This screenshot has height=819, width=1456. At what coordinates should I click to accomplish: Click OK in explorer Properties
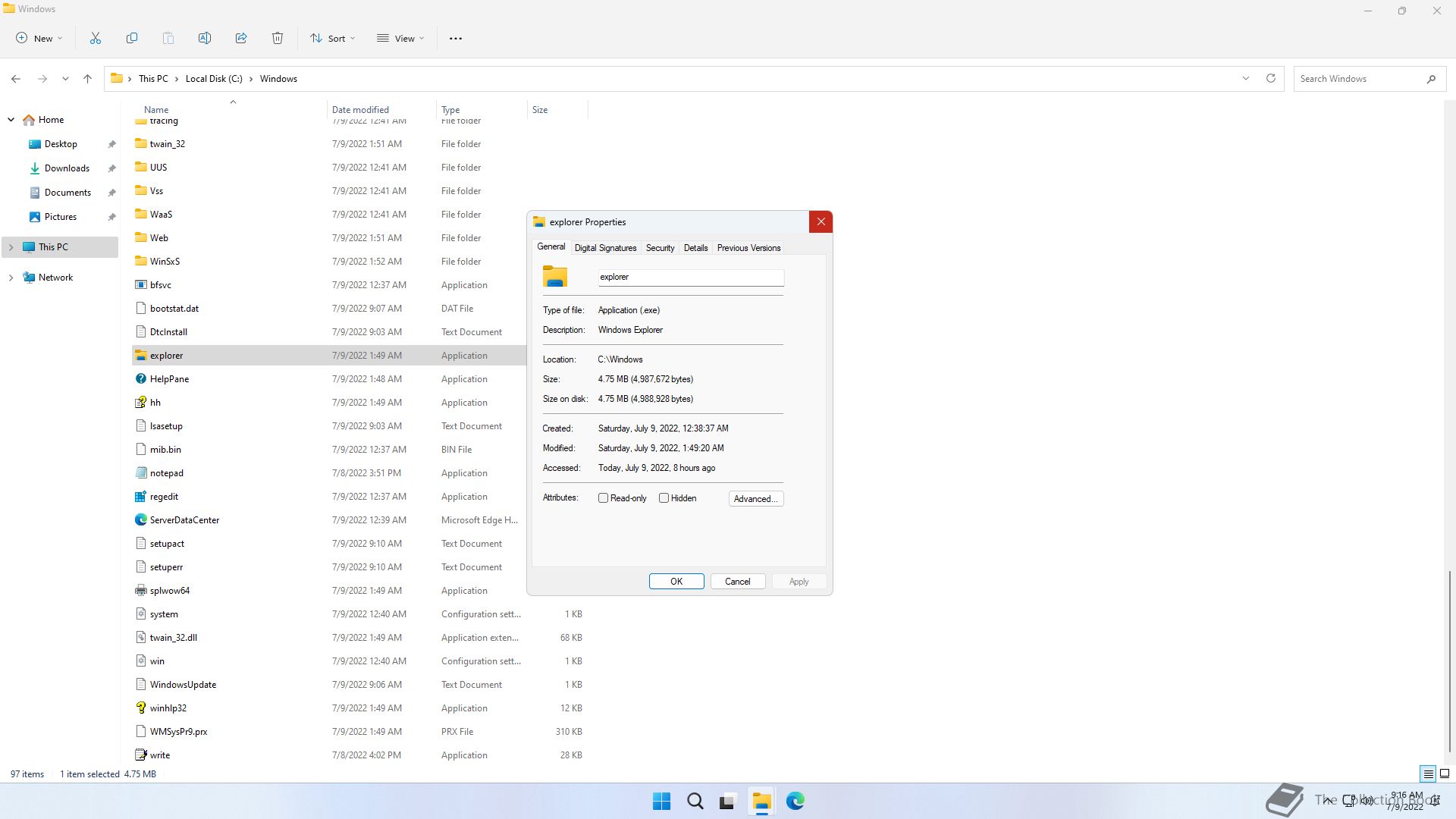[676, 582]
